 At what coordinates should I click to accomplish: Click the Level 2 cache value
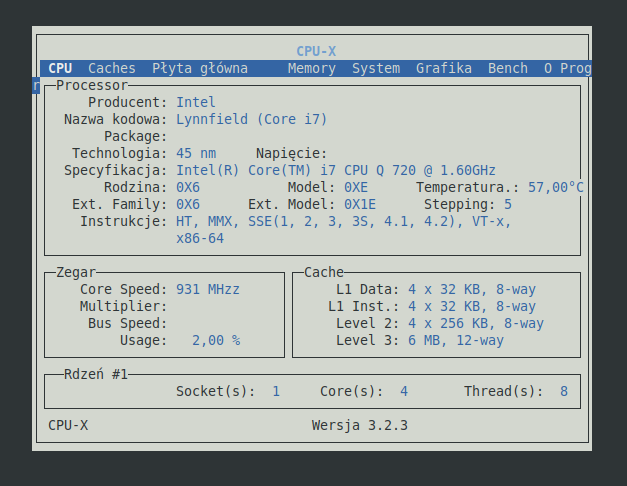point(476,323)
